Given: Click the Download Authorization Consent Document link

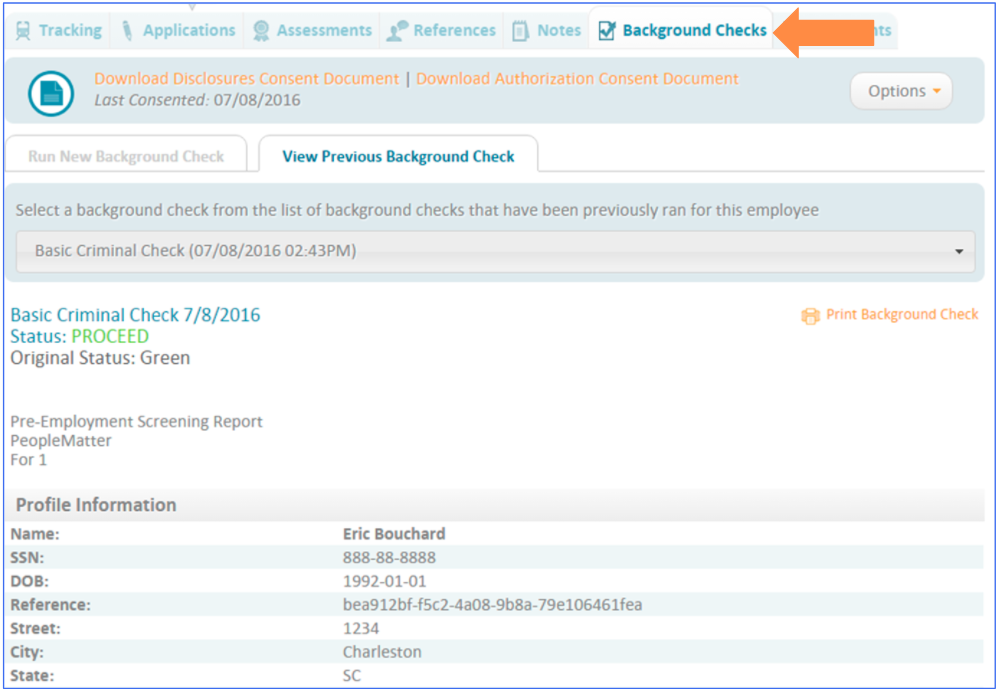Looking at the screenshot, I should tap(577, 78).
